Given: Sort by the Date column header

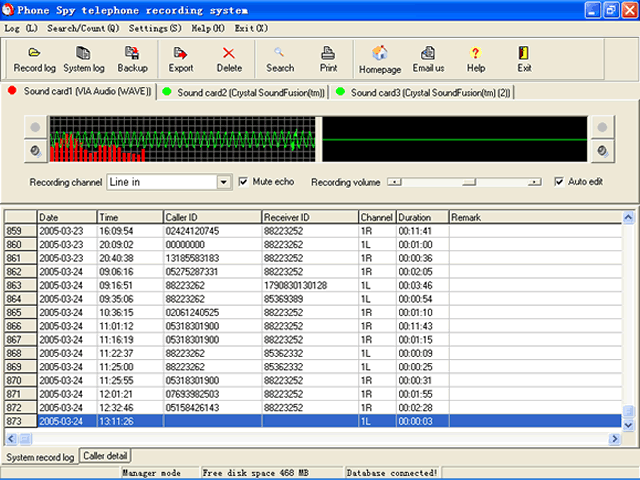Looking at the screenshot, I should 67,217.
